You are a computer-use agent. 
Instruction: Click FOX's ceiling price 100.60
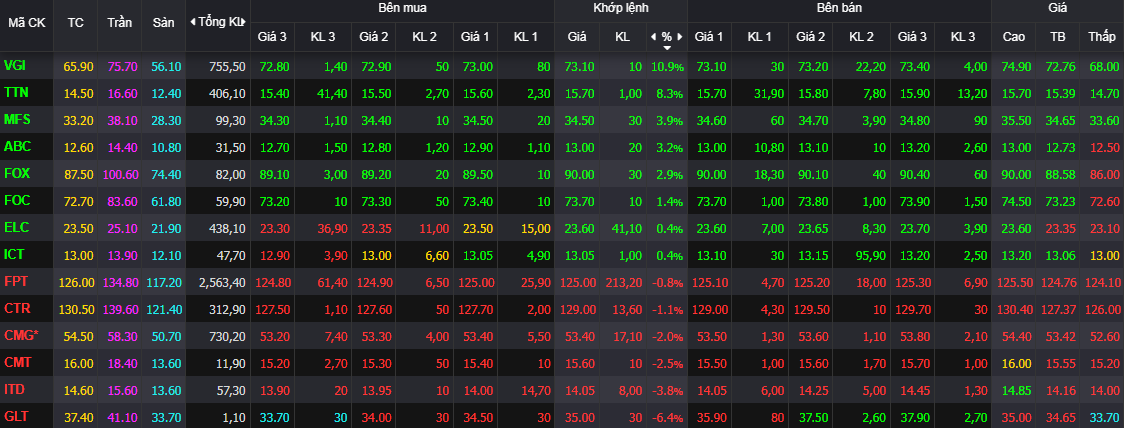(x=120, y=174)
